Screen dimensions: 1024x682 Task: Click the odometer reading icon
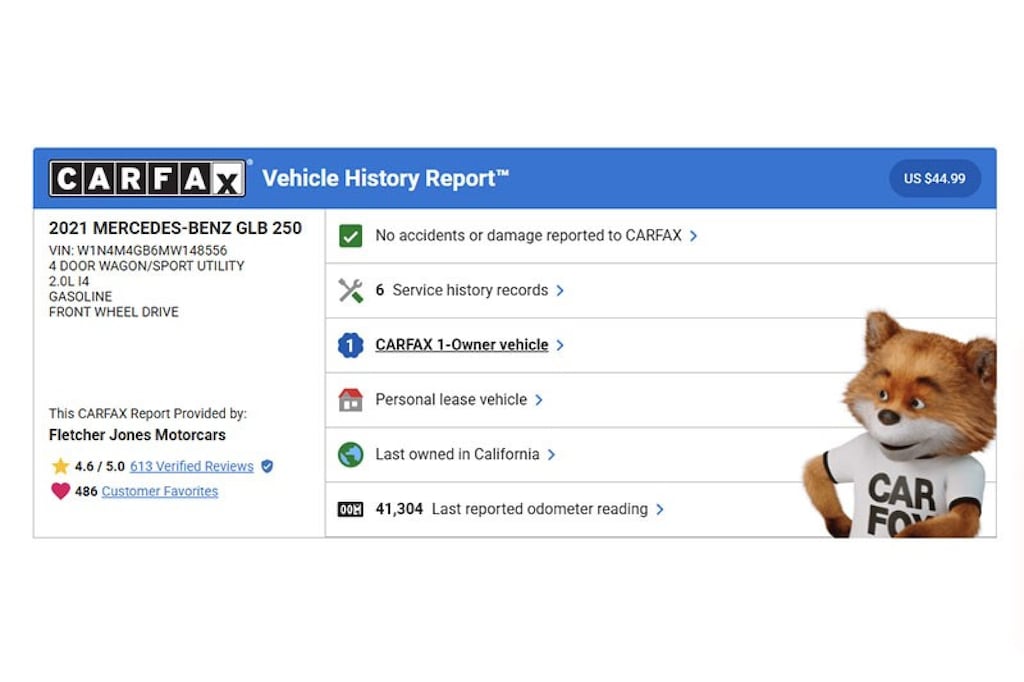[350, 508]
